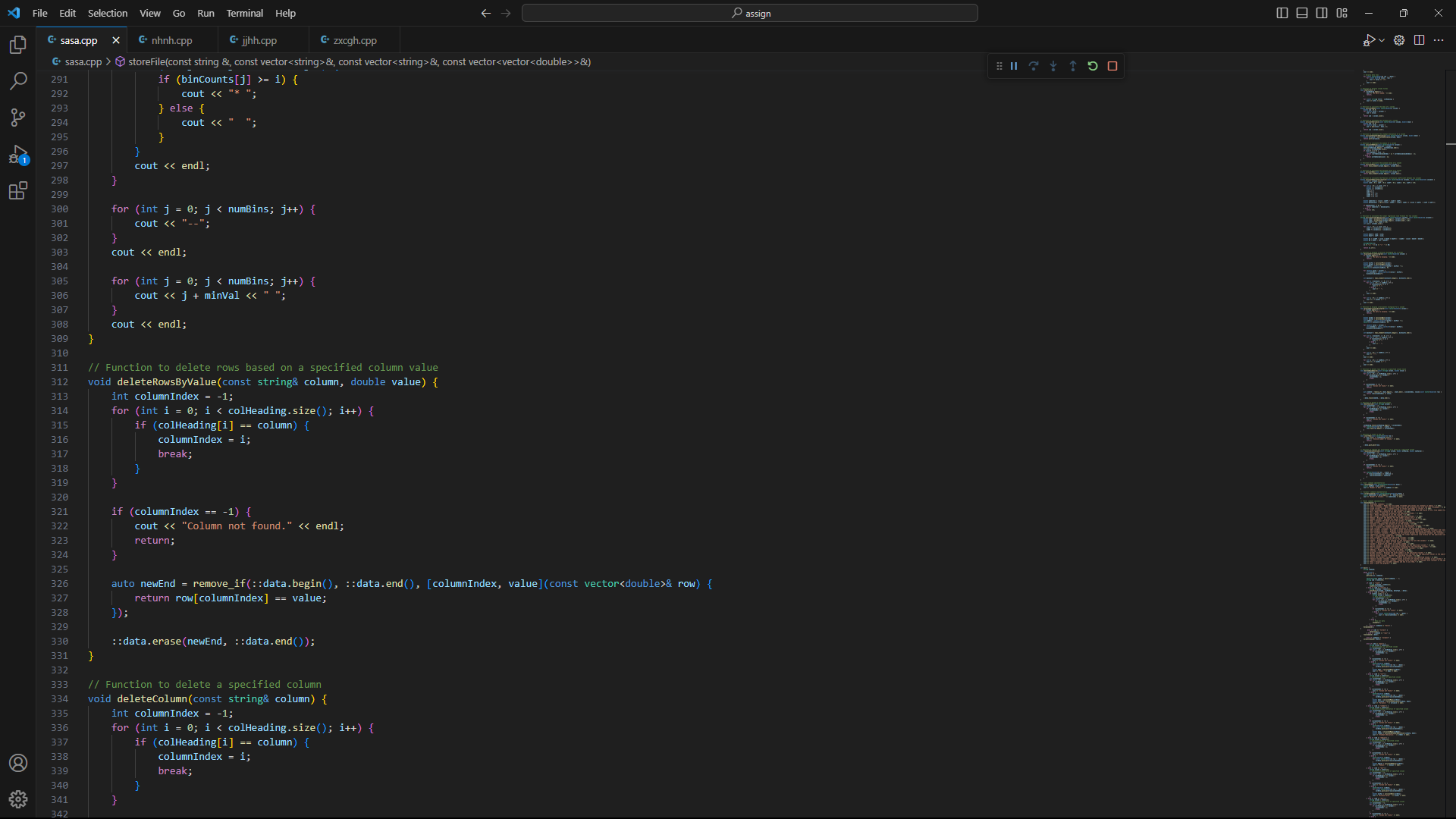Viewport: 1456px width, 819px height.
Task: Close the sasa.cpp tab
Action: point(115,40)
